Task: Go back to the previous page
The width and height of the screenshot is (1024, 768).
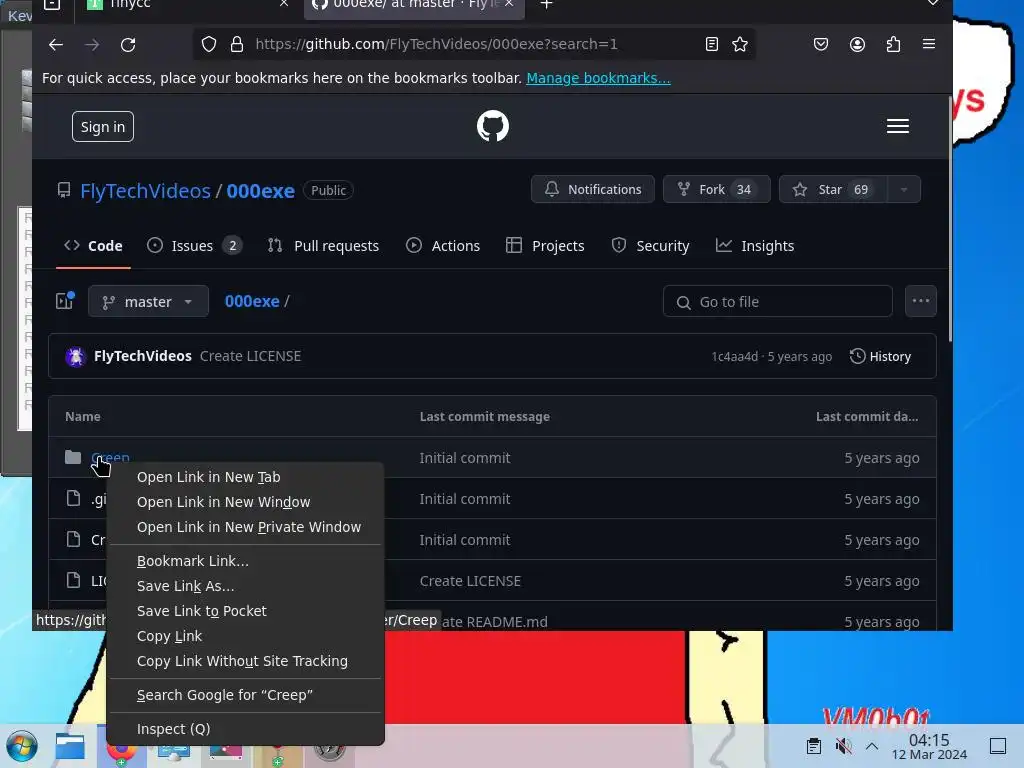Action: click(56, 44)
